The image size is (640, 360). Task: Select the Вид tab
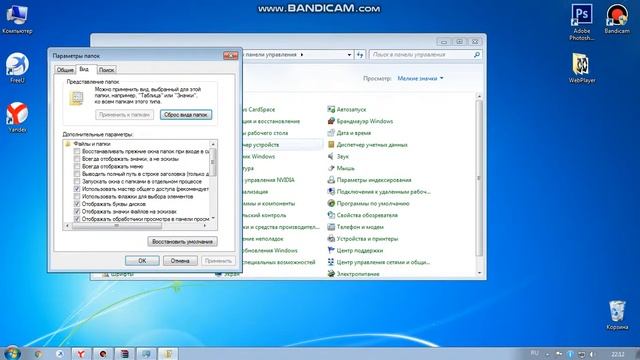point(84,69)
